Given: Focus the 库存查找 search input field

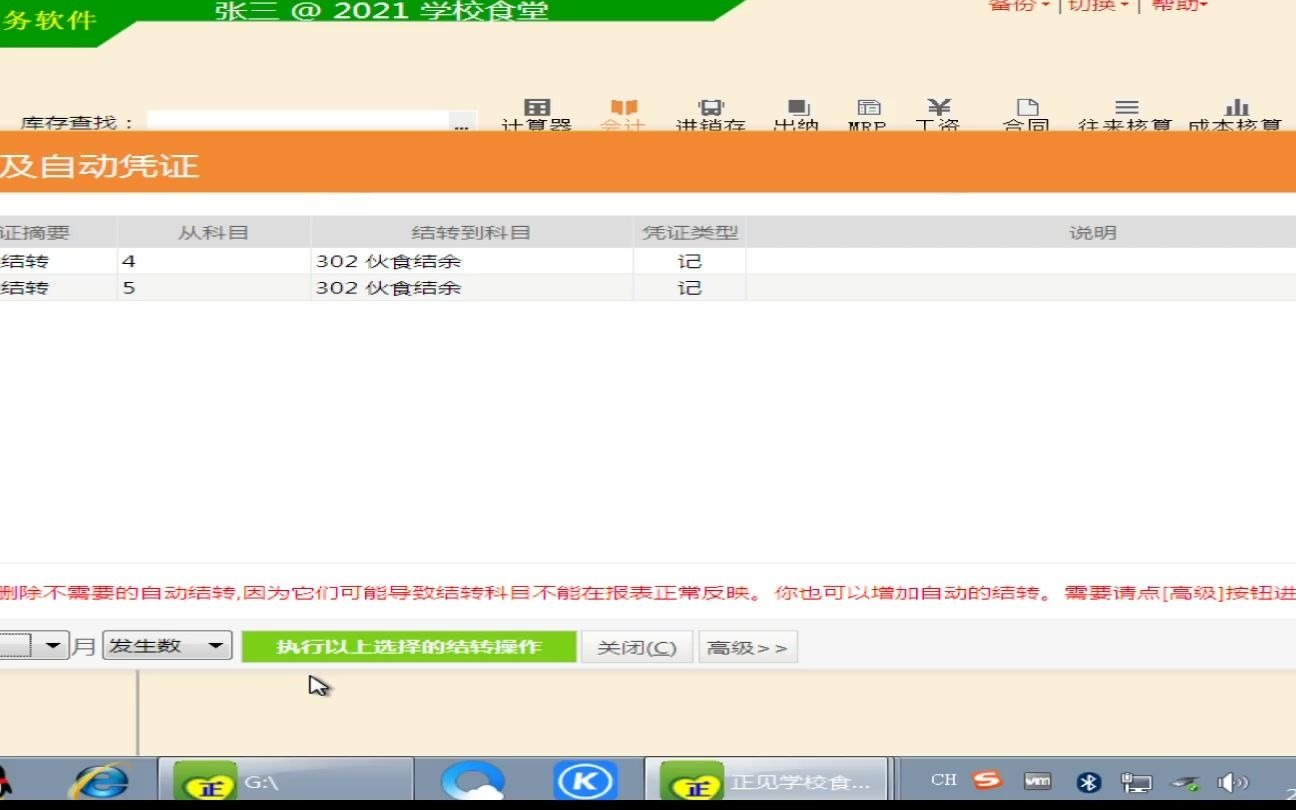Looking at the screenshot, I should 298,123.
